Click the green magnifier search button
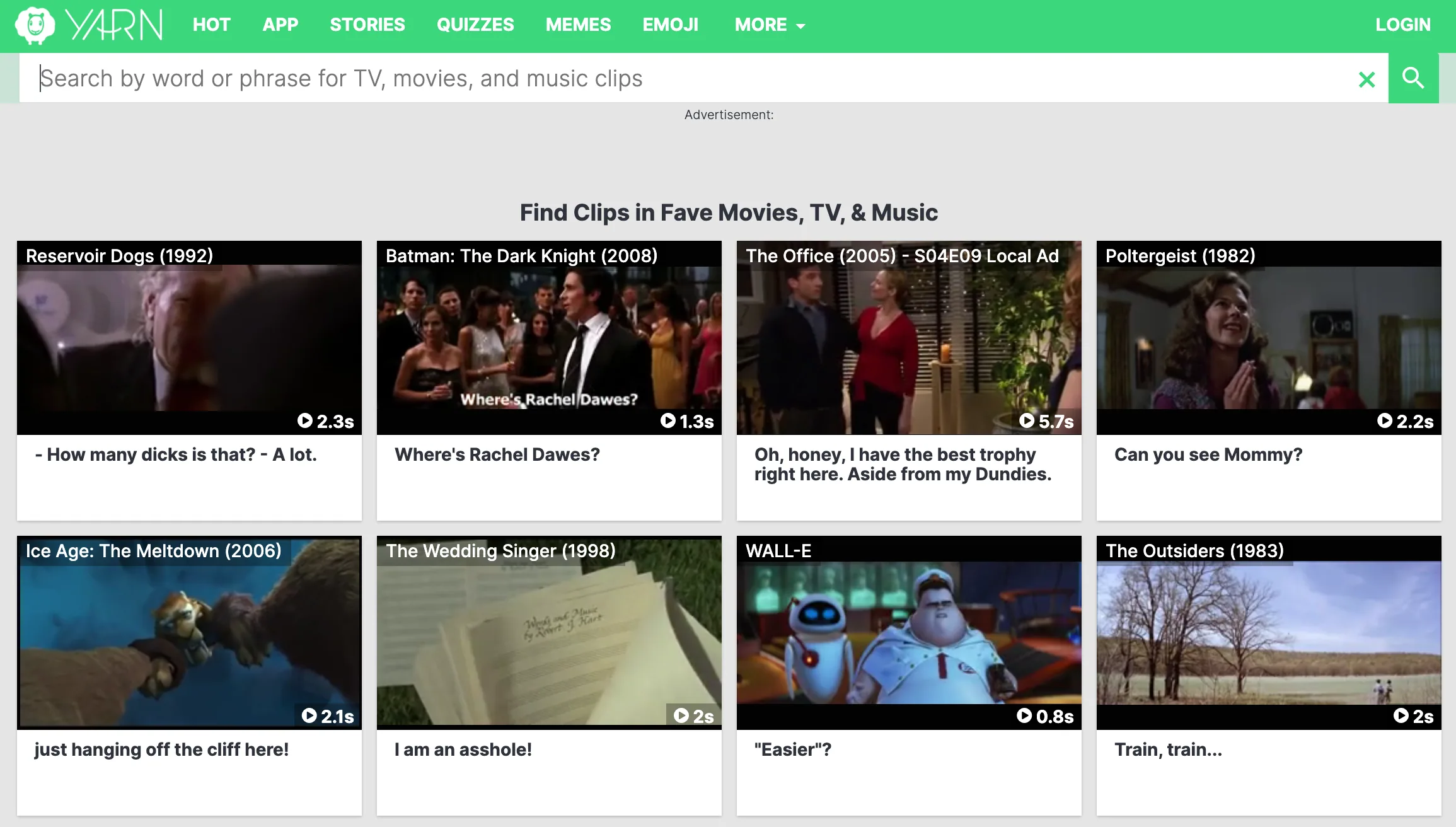 (1413, 78)
